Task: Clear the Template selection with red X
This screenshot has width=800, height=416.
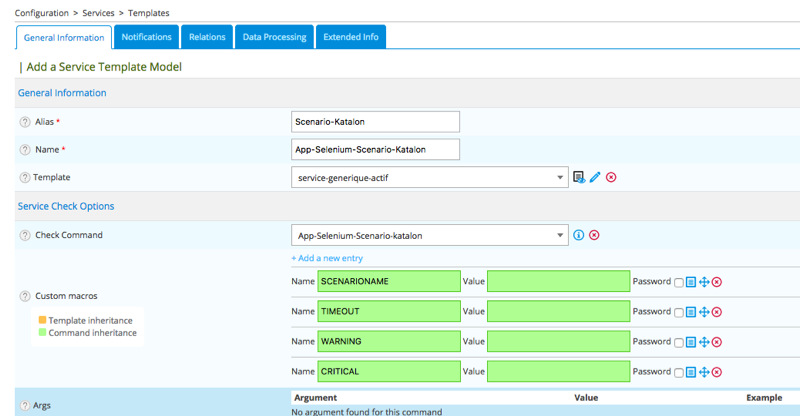Action: pos(611,177)
